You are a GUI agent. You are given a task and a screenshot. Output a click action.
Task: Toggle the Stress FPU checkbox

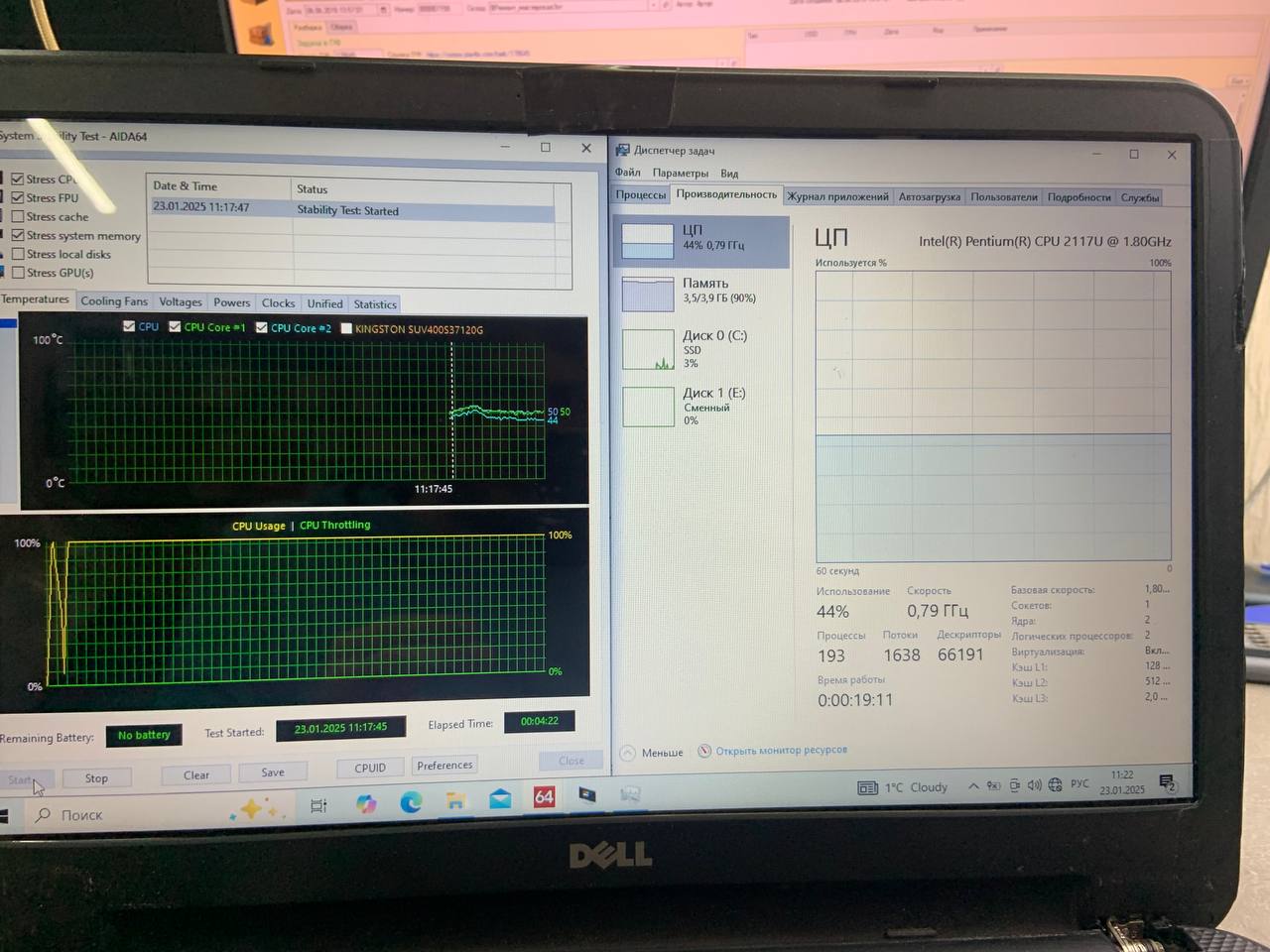(x=18, y=197)
